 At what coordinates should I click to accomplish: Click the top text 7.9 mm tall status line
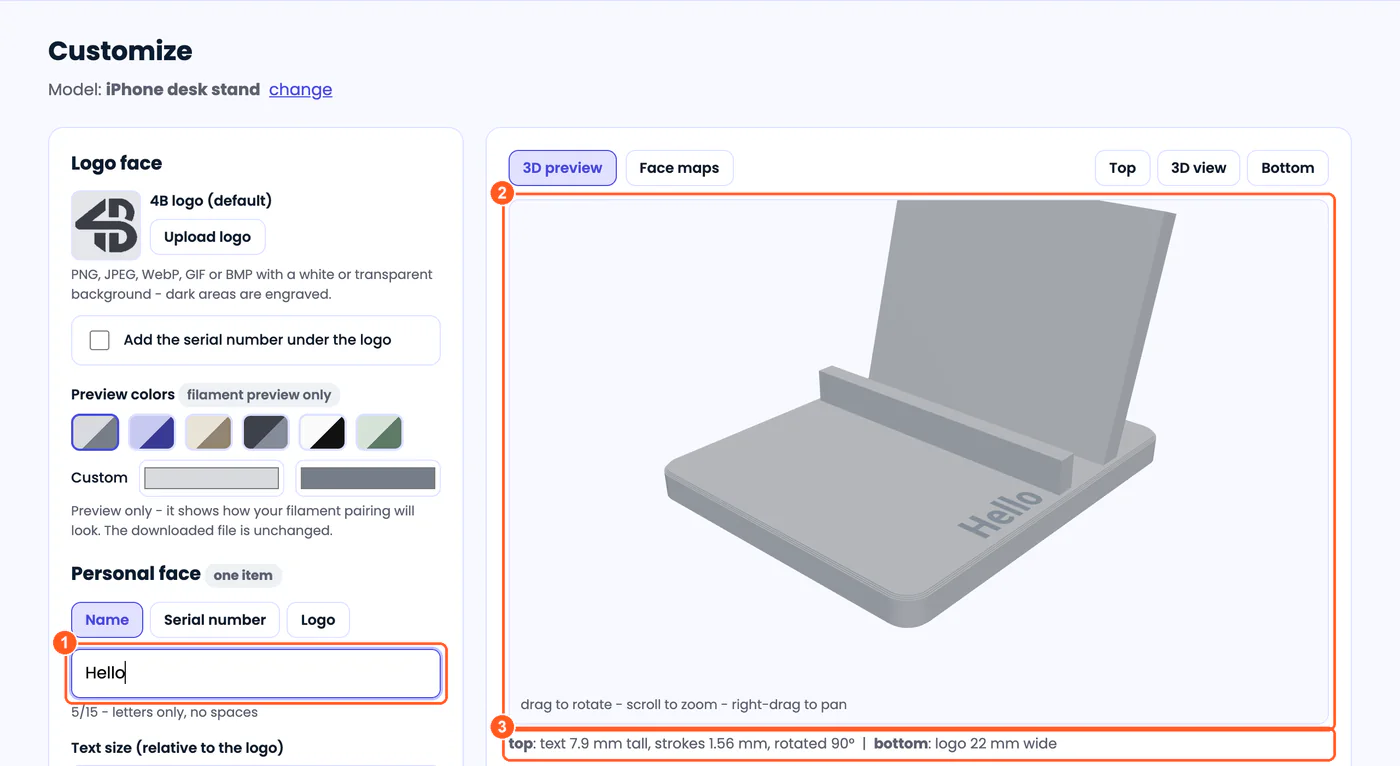[x=783, y=744]
